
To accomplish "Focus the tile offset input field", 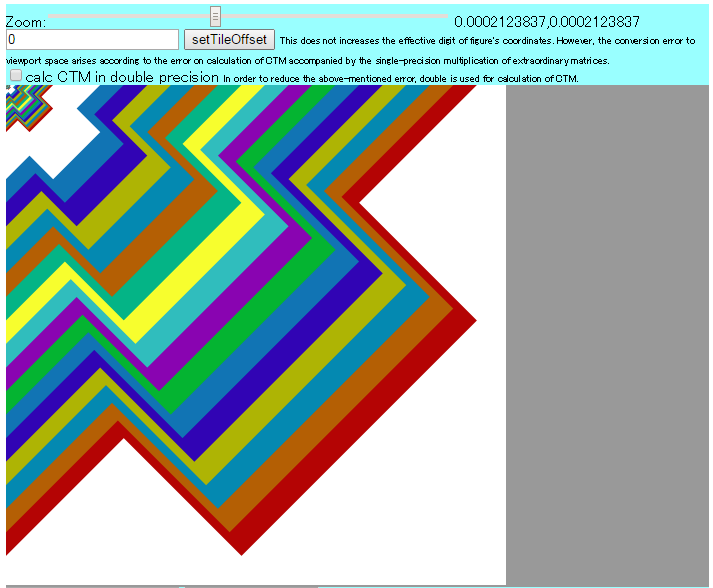I will pos(92,40).
